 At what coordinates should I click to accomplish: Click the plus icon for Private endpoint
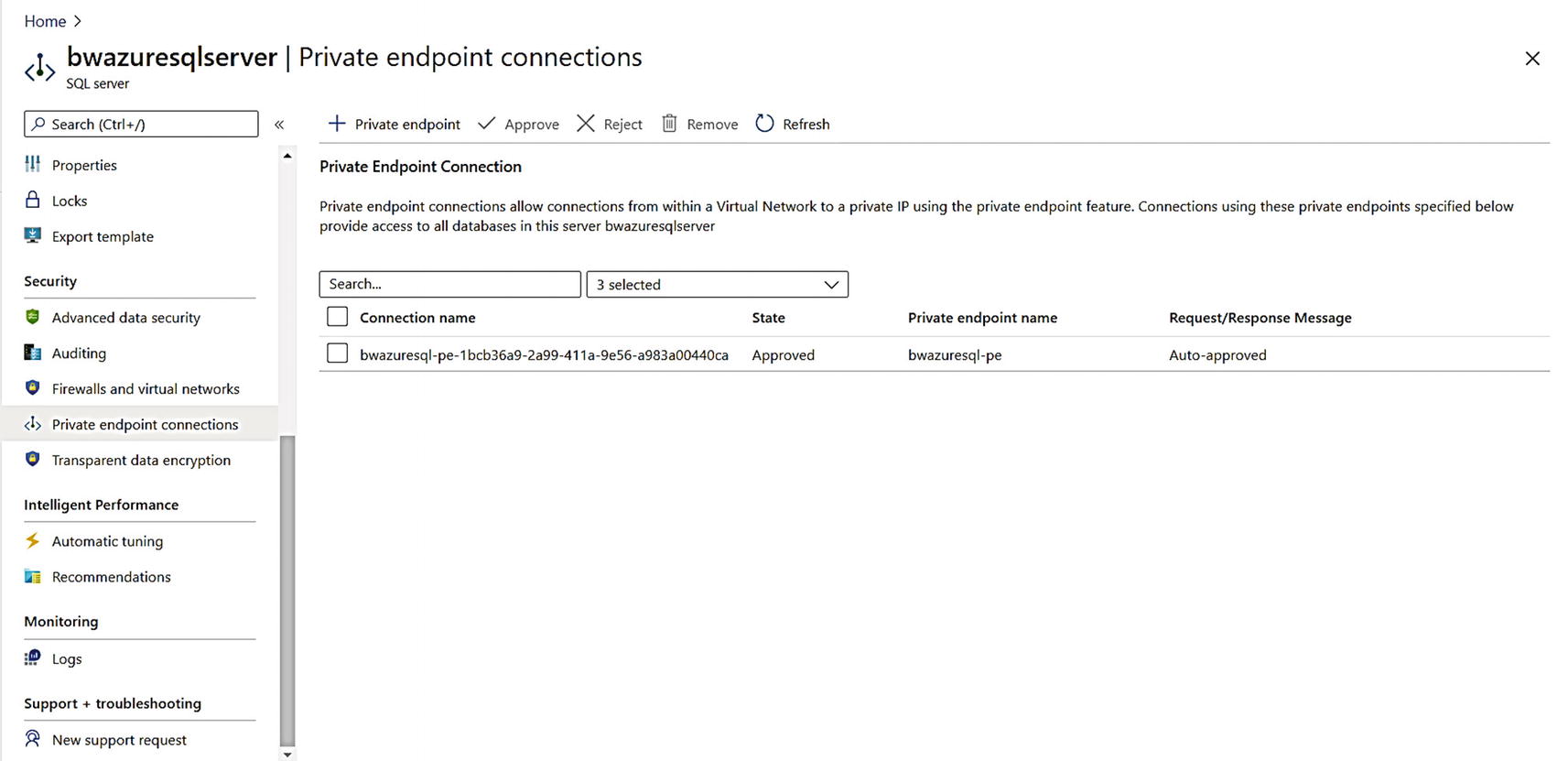[337, 123]
